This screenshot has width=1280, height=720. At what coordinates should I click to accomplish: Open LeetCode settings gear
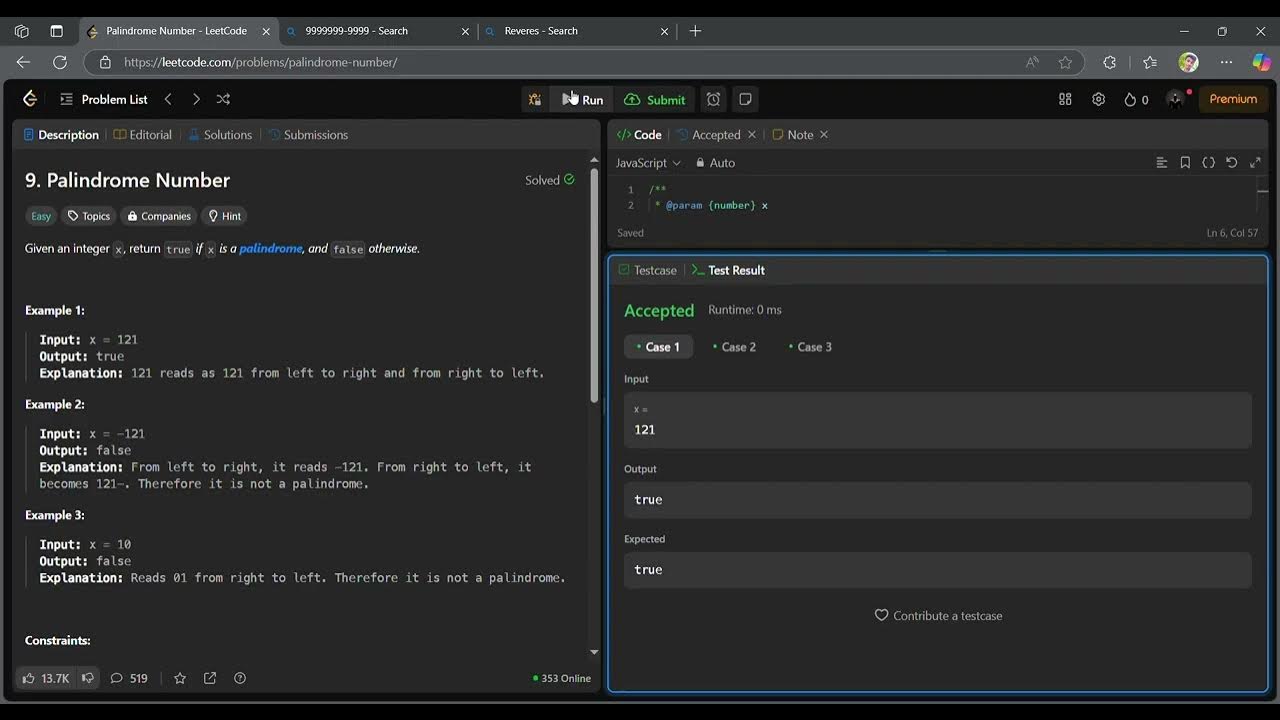click(1098, 99)
